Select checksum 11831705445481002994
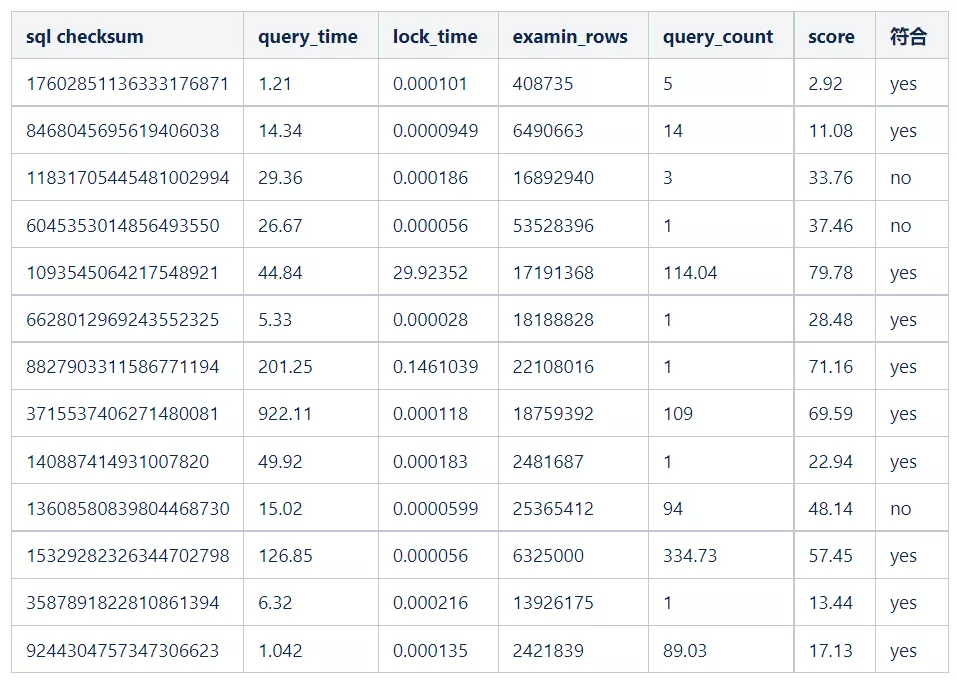 128,178
